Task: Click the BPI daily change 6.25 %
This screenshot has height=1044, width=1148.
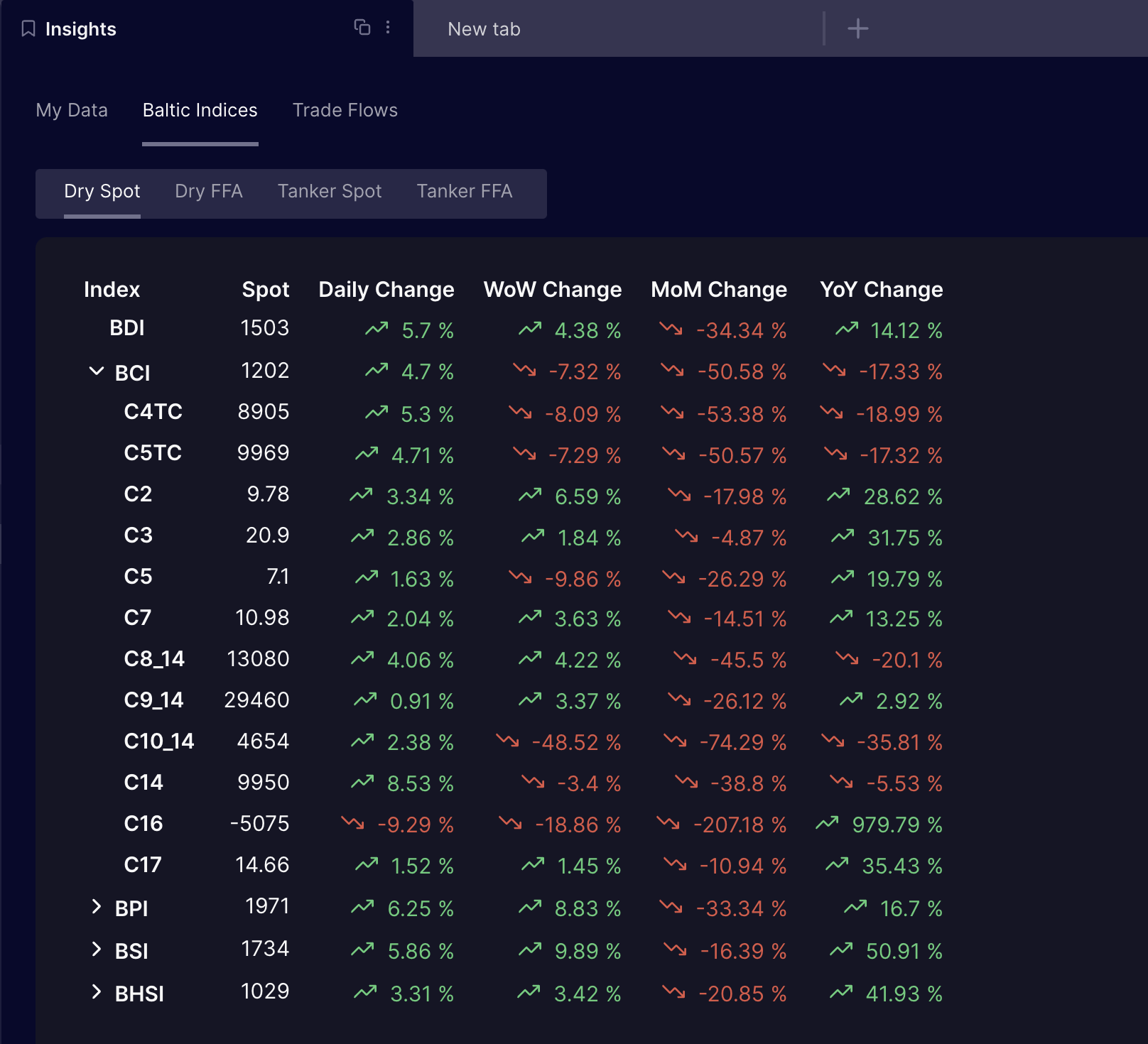Action: pos(421,909)
